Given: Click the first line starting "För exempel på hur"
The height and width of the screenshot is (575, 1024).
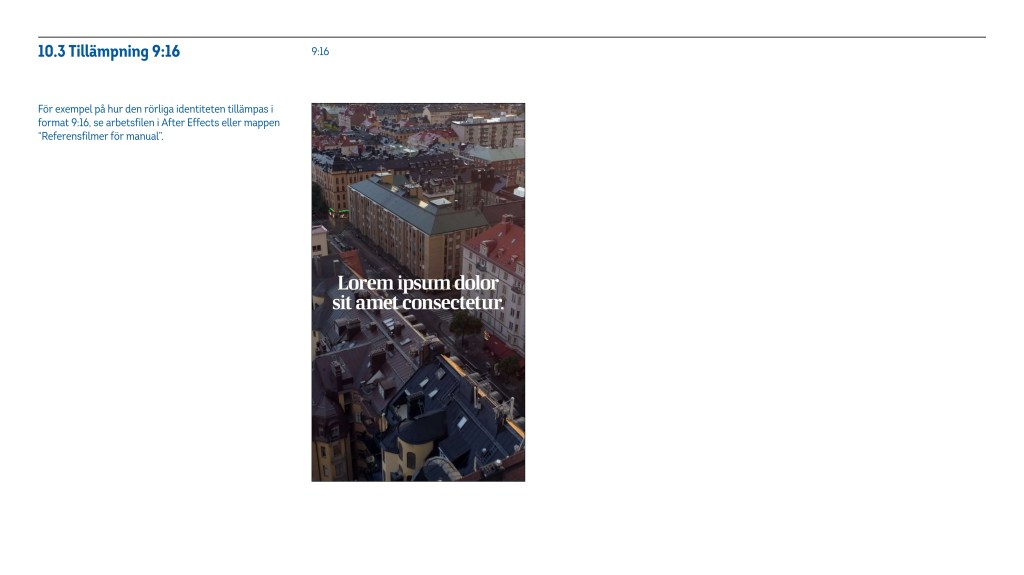Looking at the screenshot, I should 155,108.
